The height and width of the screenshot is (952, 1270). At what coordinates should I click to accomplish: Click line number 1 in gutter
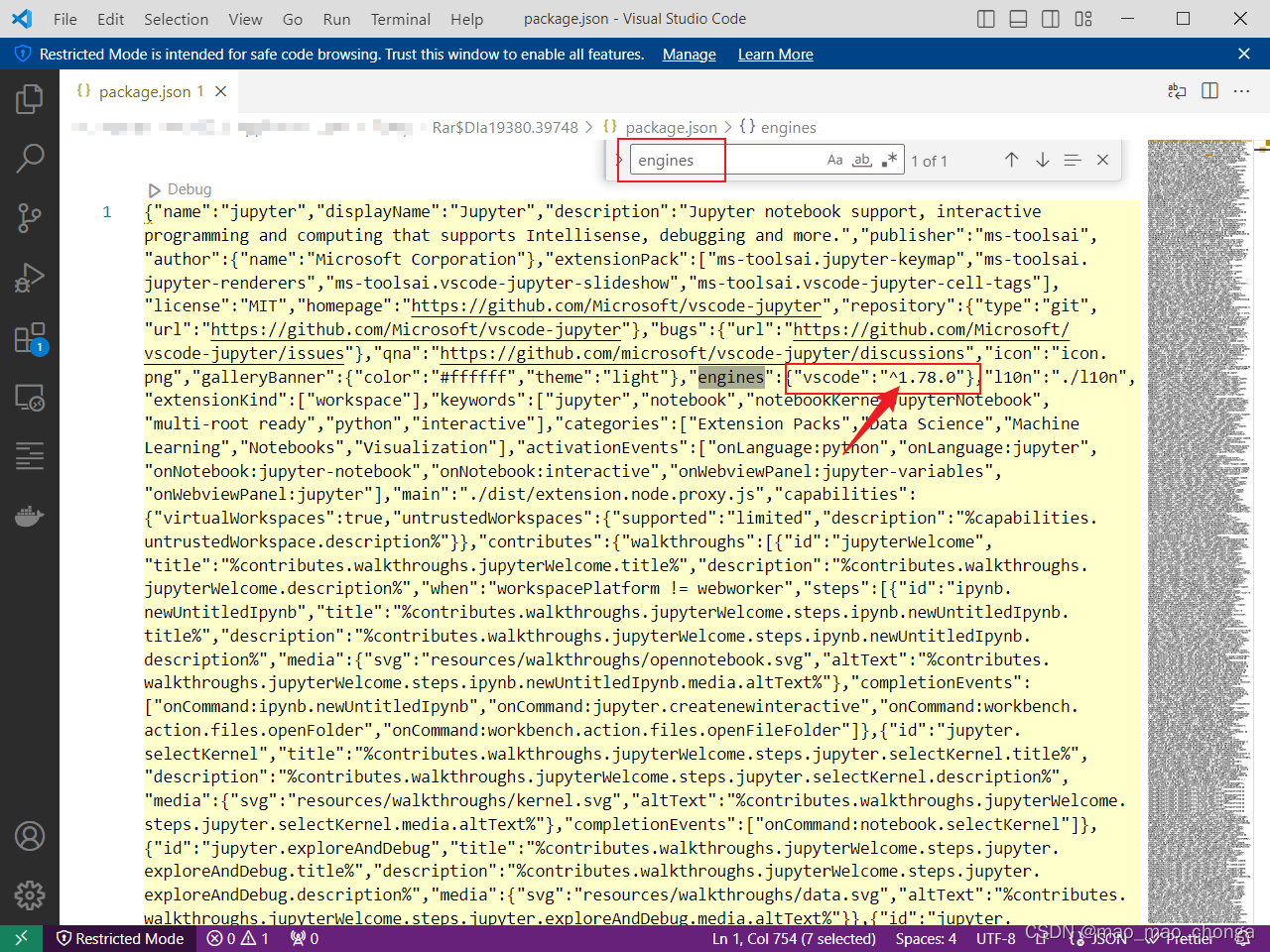tap(107, 211)
